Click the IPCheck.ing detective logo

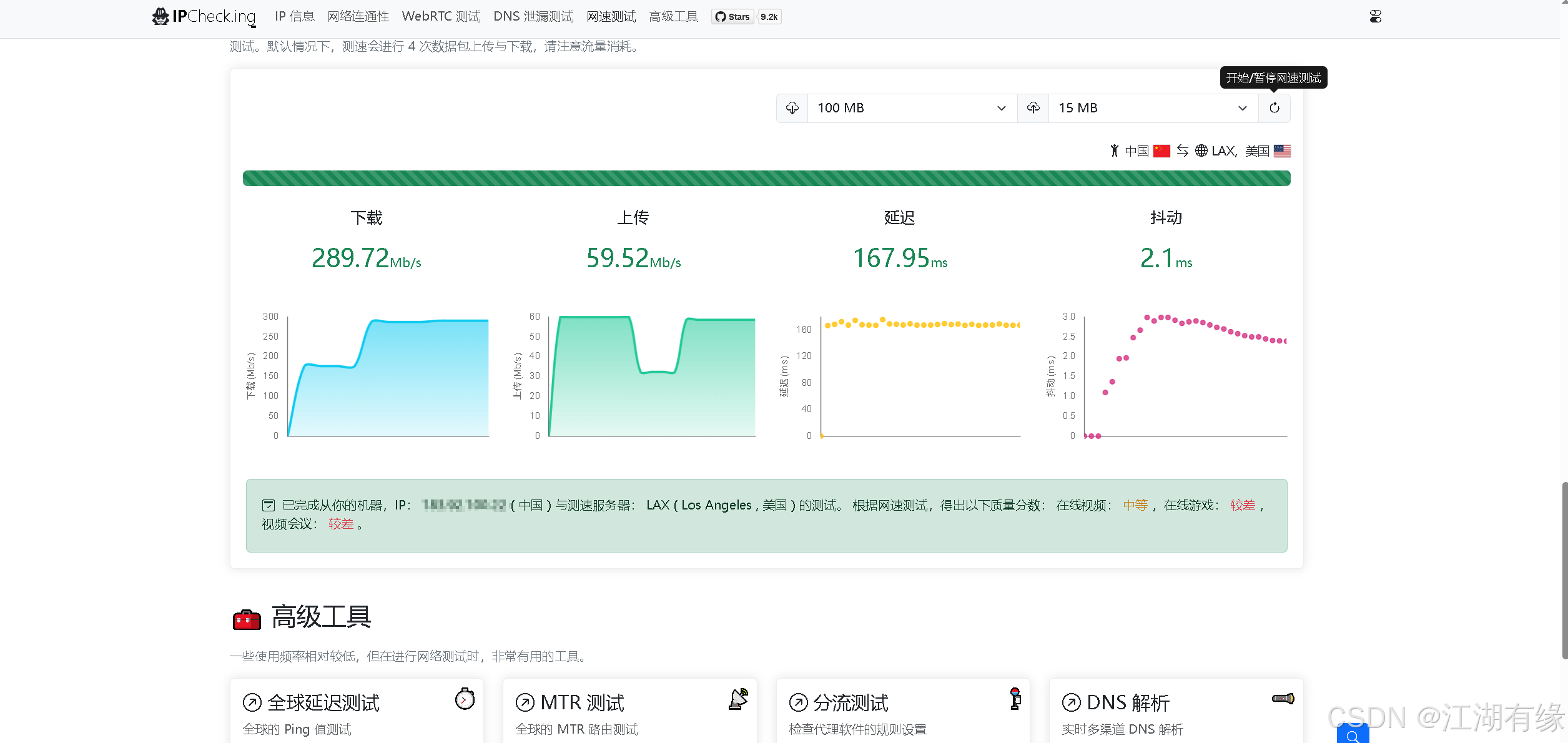point(160,16)
